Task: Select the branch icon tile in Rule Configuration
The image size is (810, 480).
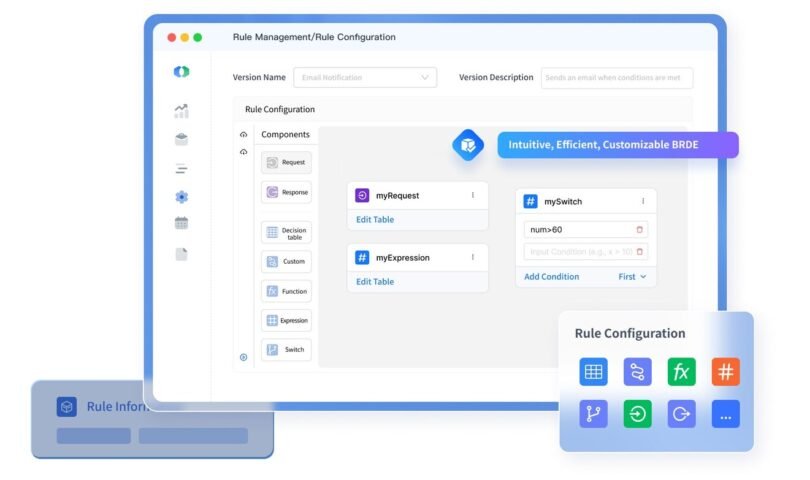Action: coord(593,414)
